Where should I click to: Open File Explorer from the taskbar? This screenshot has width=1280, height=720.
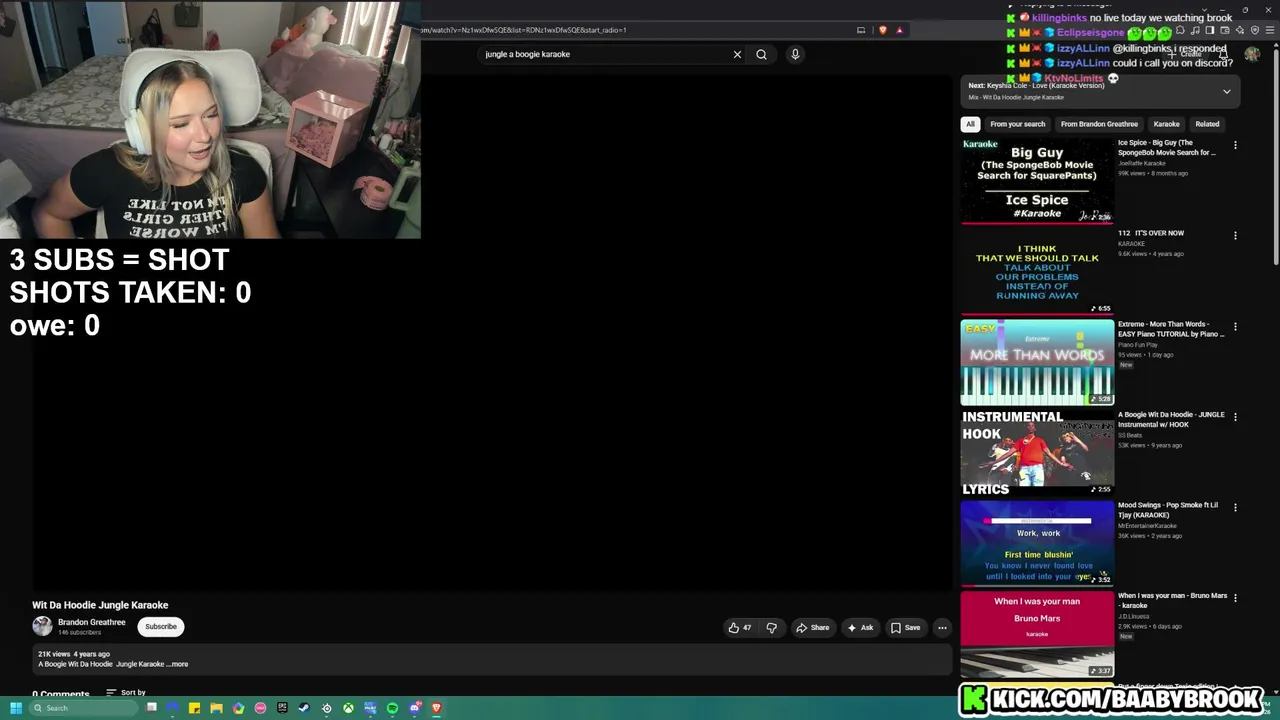pyautogui.click(x=216, y=708)
